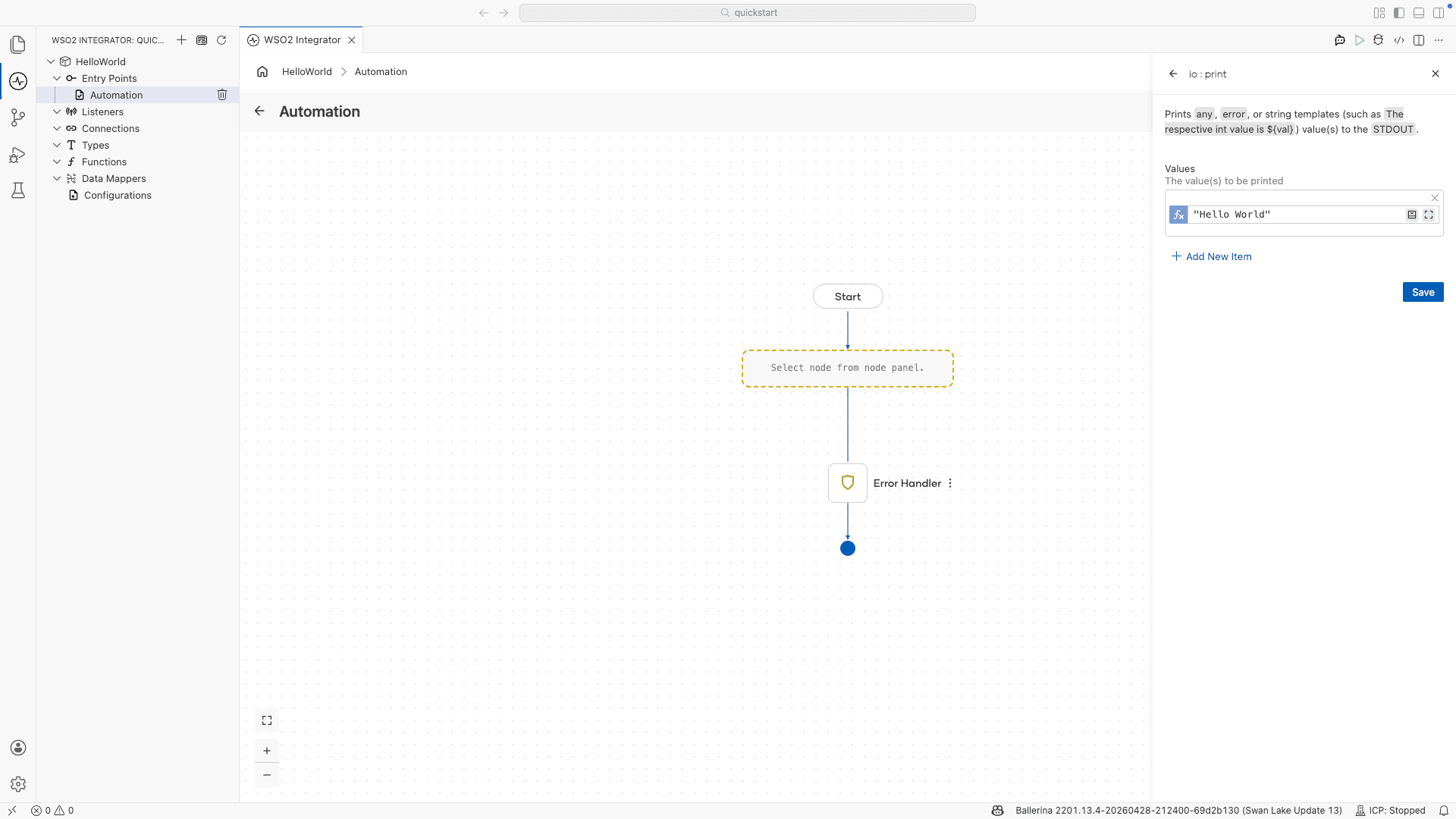Collapse Entry Points section
The width and height of the screenshot is (1456, 819).
pyautogui.click(x=57, y=78)
